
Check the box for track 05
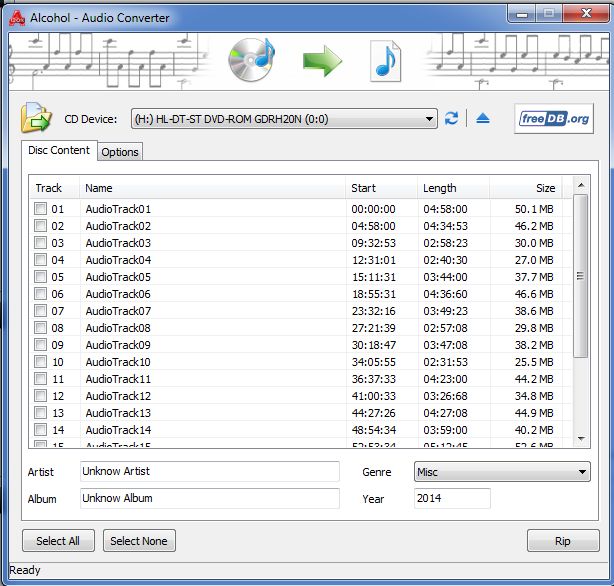click(x=40, y=277)
